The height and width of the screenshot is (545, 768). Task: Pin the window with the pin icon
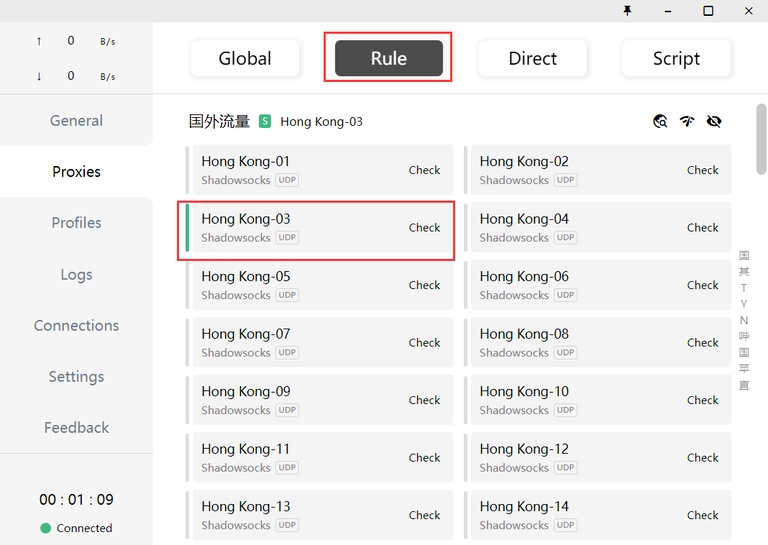pyautogui.click(x=628, y=11)
